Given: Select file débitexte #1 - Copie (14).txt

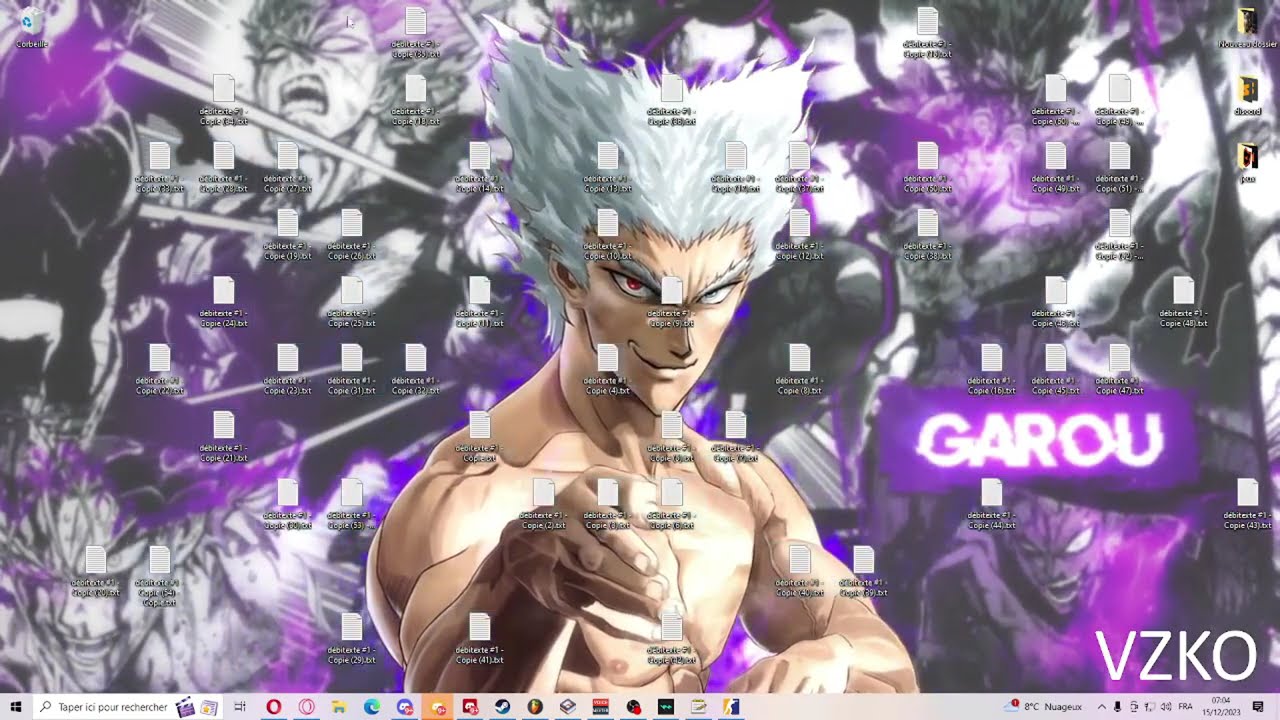Looking at the screenshot, I should (x=479, y=168).
